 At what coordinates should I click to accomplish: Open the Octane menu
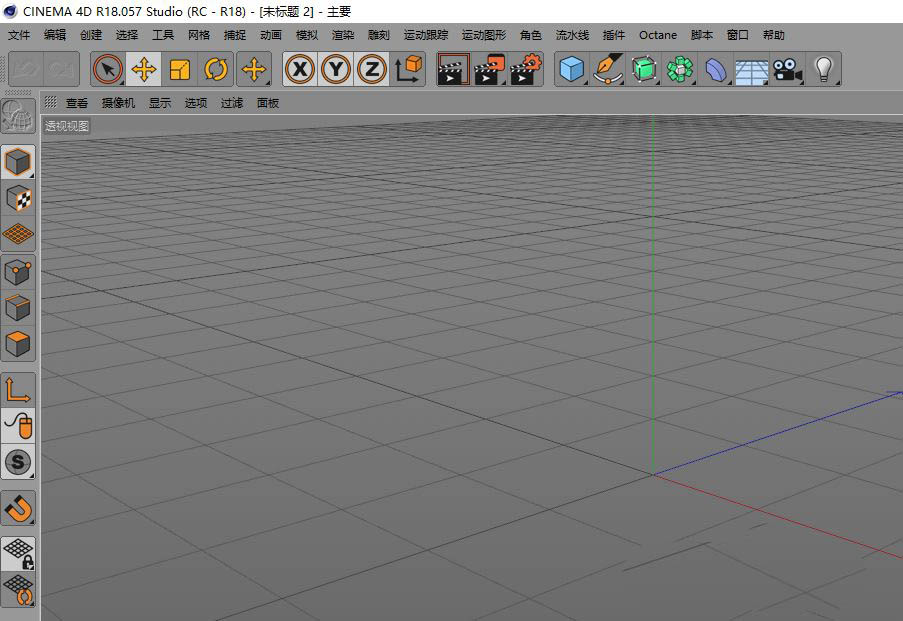657,35
